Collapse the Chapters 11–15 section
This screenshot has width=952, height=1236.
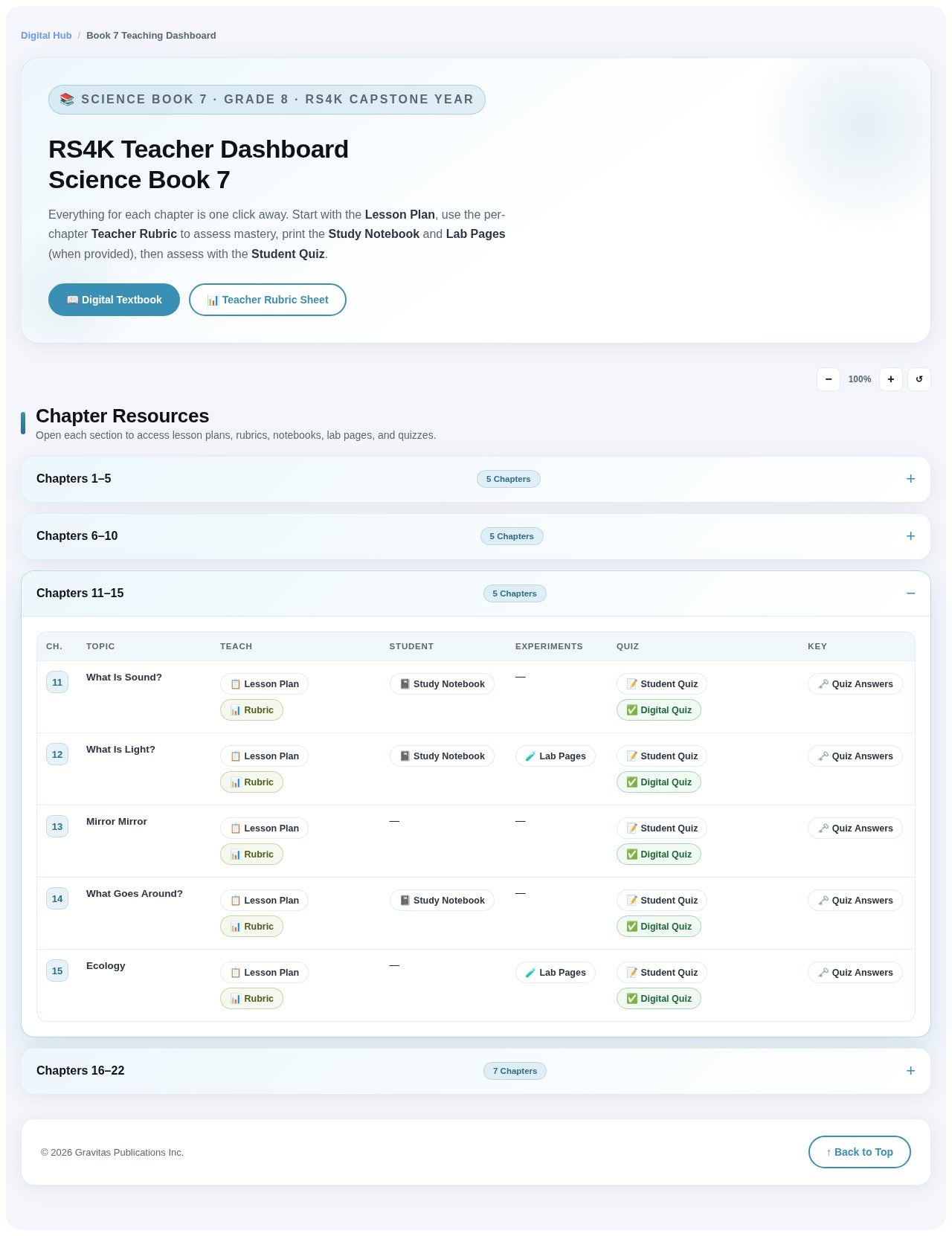(x=476, y=593)
